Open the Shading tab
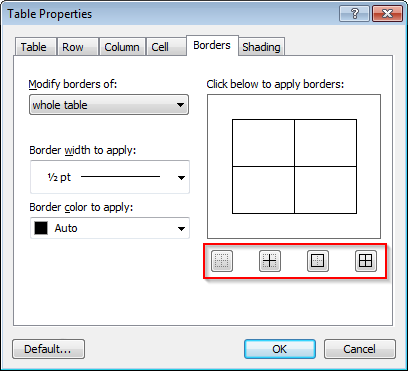The image size is (408, 371). click(x=261, y=47)
